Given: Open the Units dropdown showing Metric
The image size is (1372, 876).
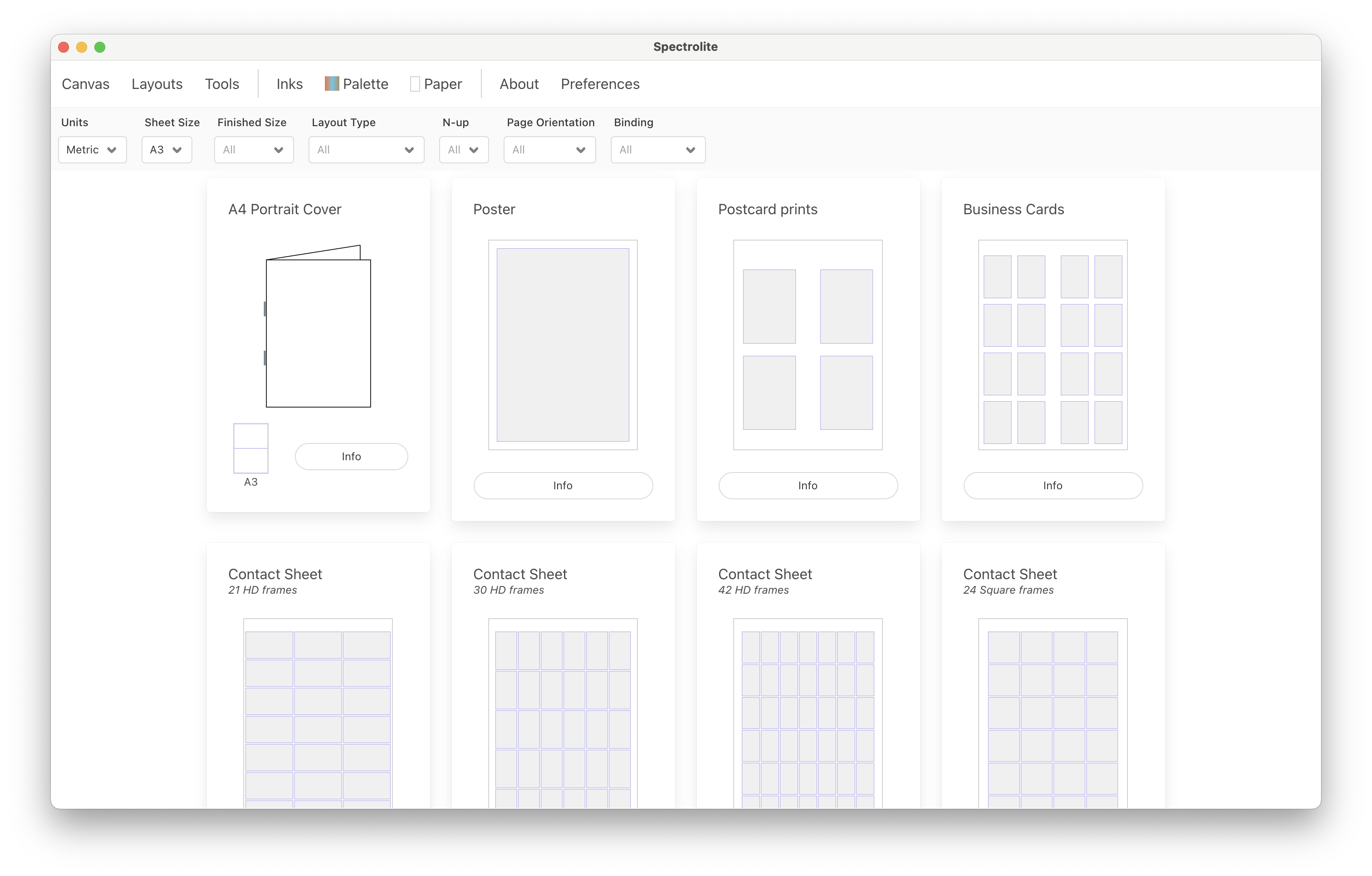Looking at the screenshot, I should [x=92, y=150].
